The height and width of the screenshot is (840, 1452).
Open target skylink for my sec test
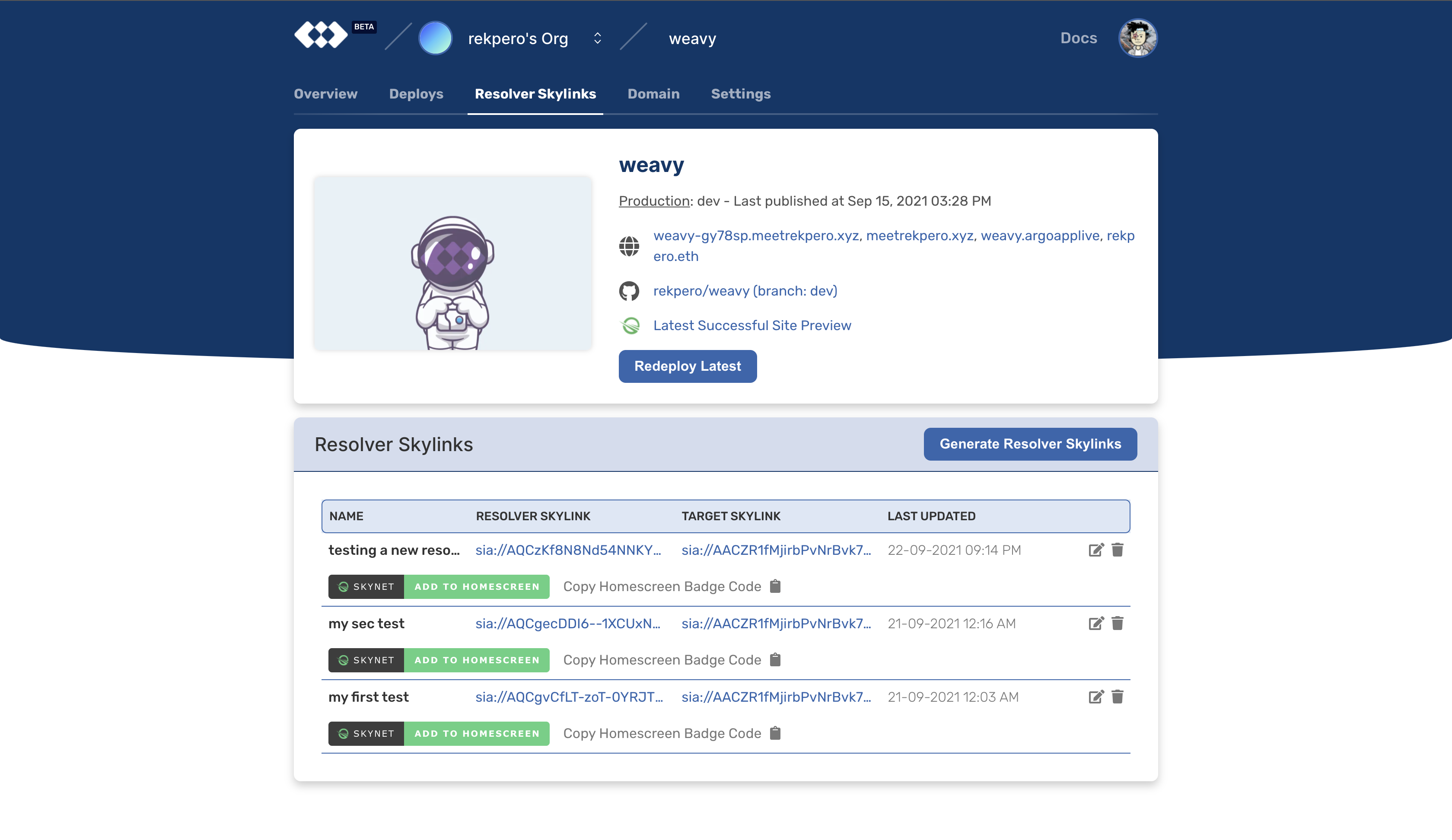coord(776,624)
